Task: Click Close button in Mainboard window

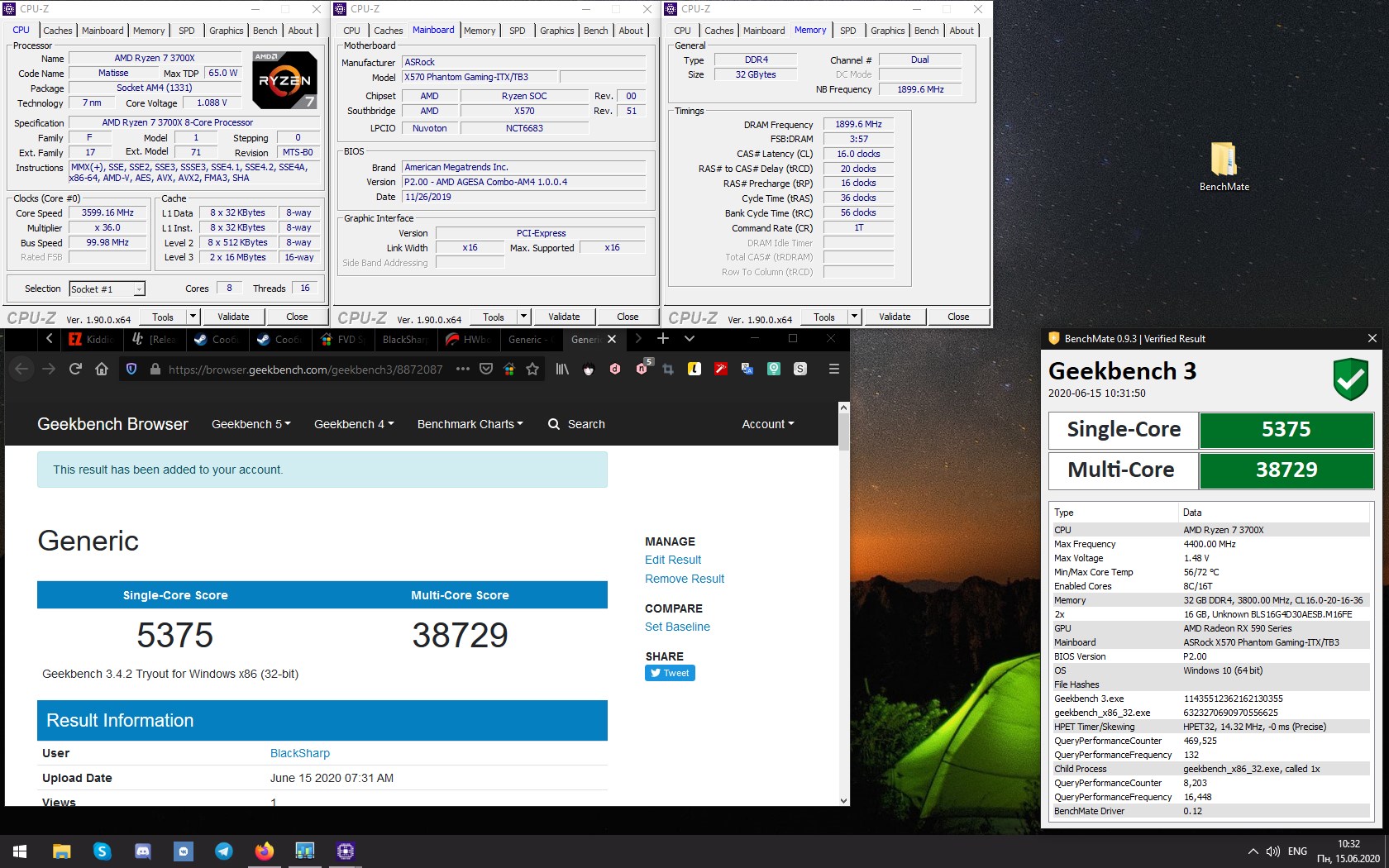Action: coord(628,316)
